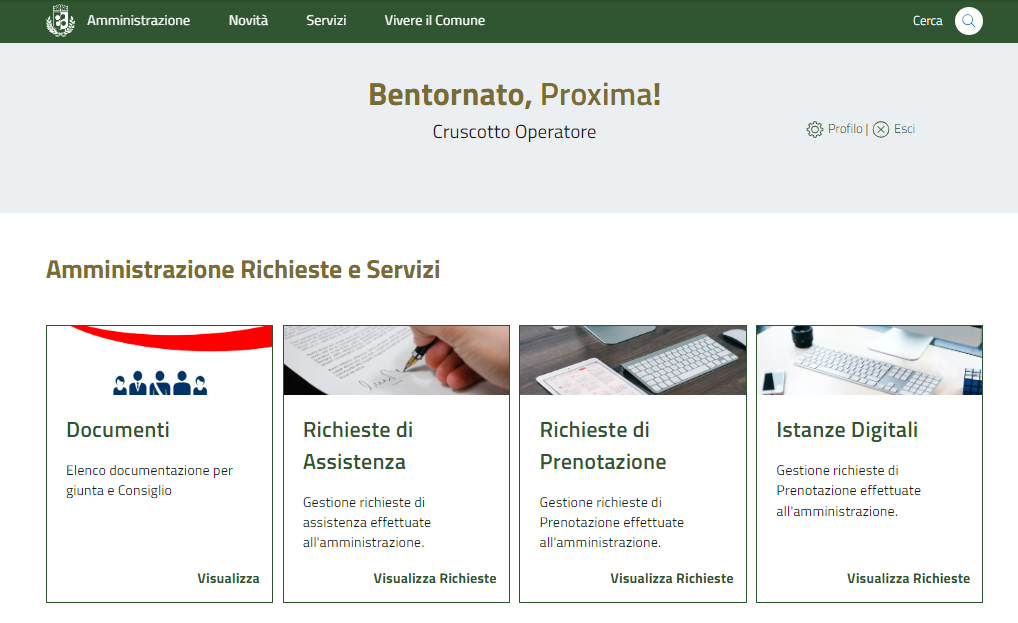
Task: Click the Cerca search label
Action: pyautogui.click(x=927, y=21)
